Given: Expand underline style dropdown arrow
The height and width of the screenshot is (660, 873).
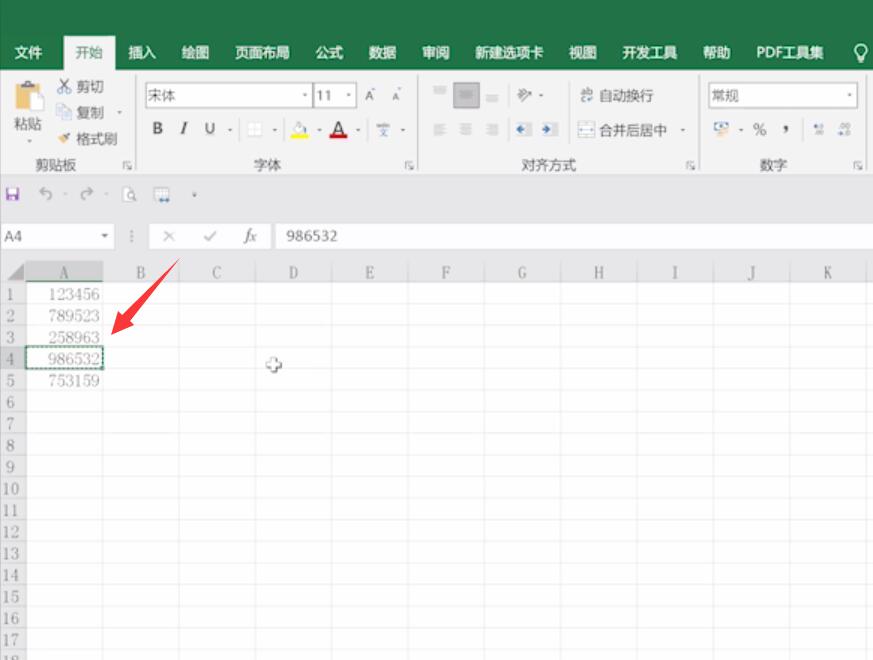Looking at the screenshot, I should coord(230,130).
